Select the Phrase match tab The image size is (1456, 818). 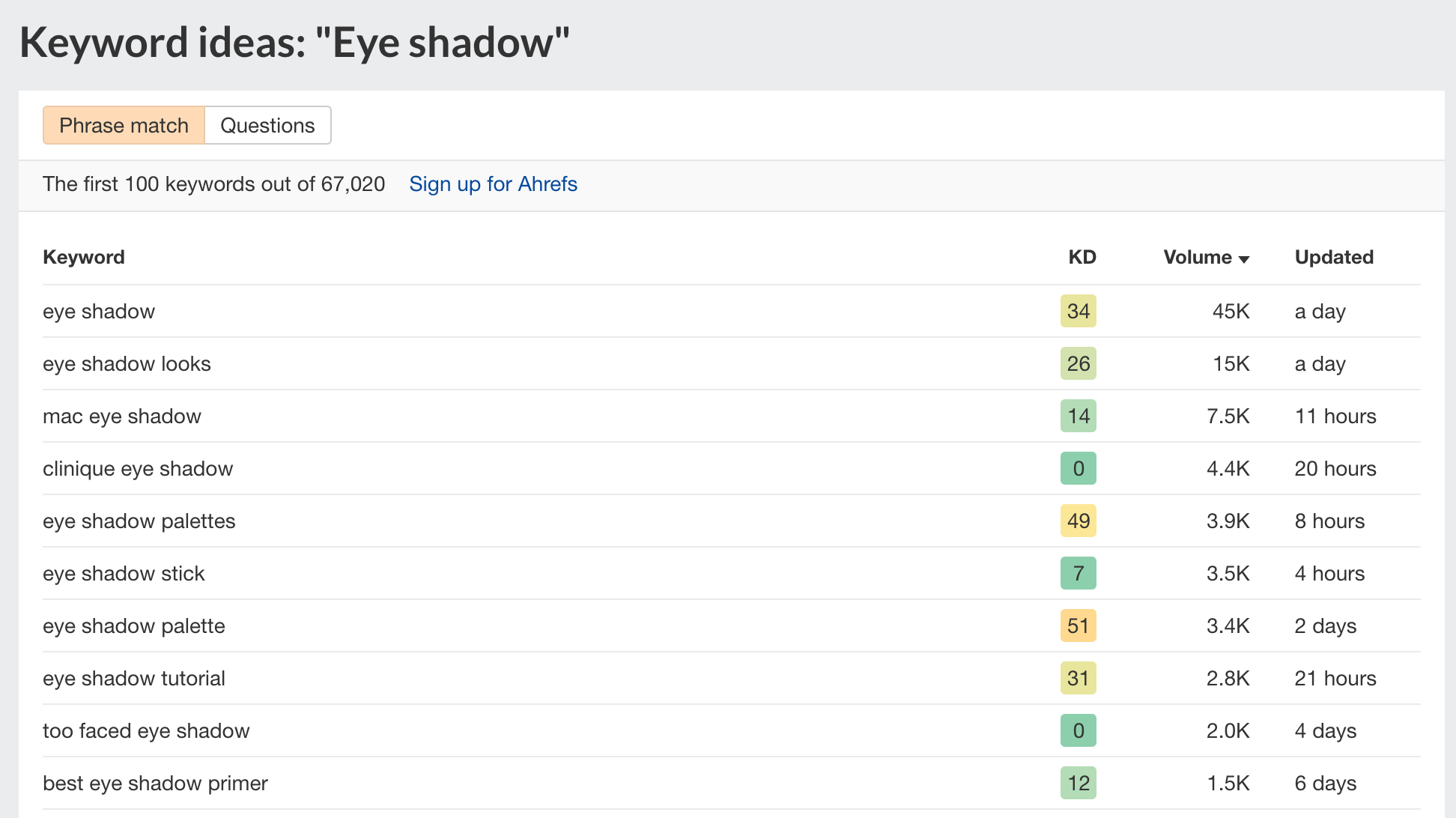point(124,125)
